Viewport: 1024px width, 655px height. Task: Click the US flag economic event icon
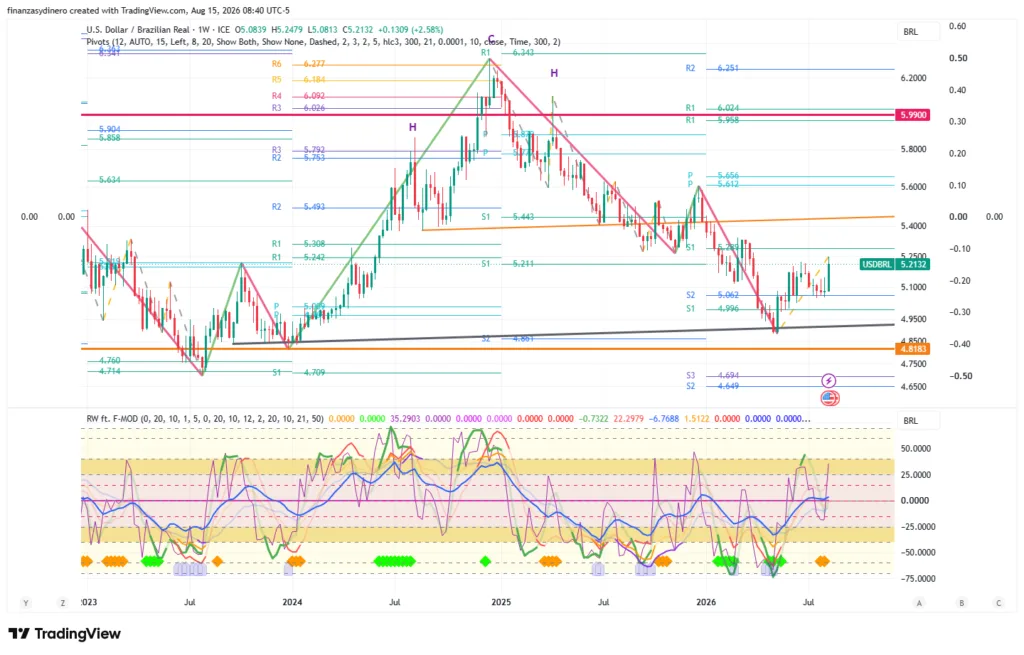pos(829,397)
